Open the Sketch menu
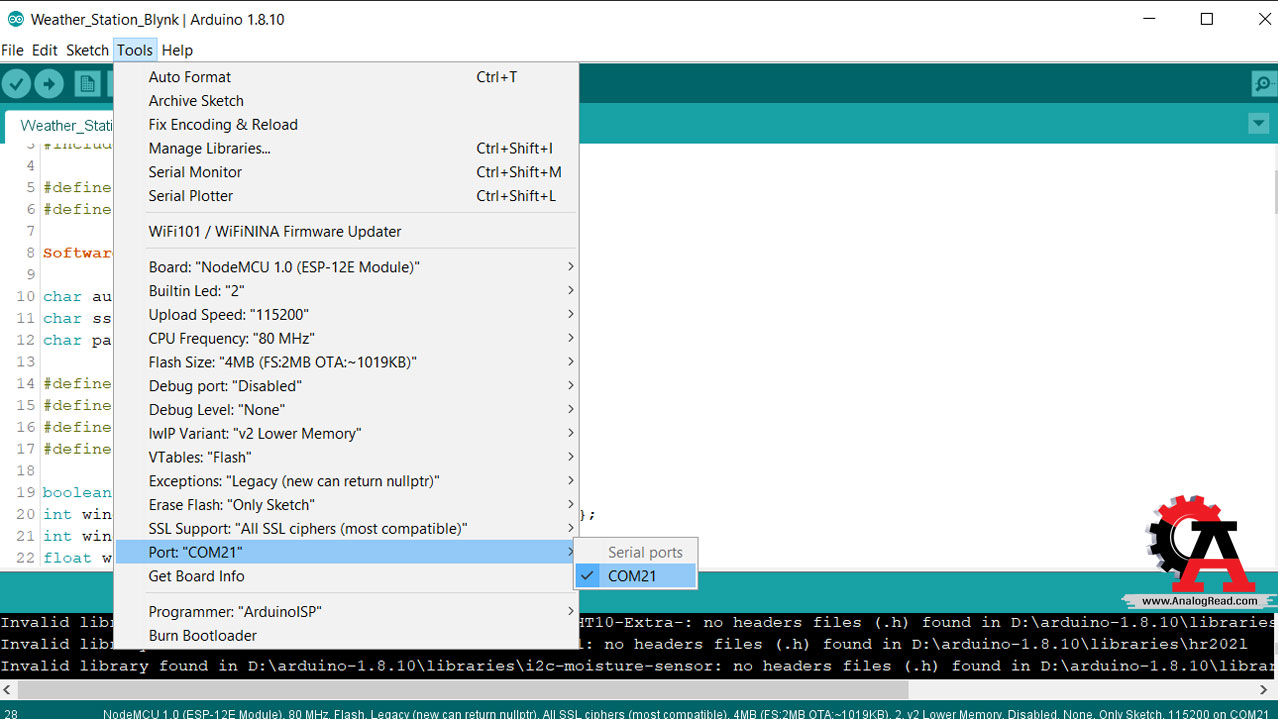The width and height of the screenshot is (1278, 720). 87,50
